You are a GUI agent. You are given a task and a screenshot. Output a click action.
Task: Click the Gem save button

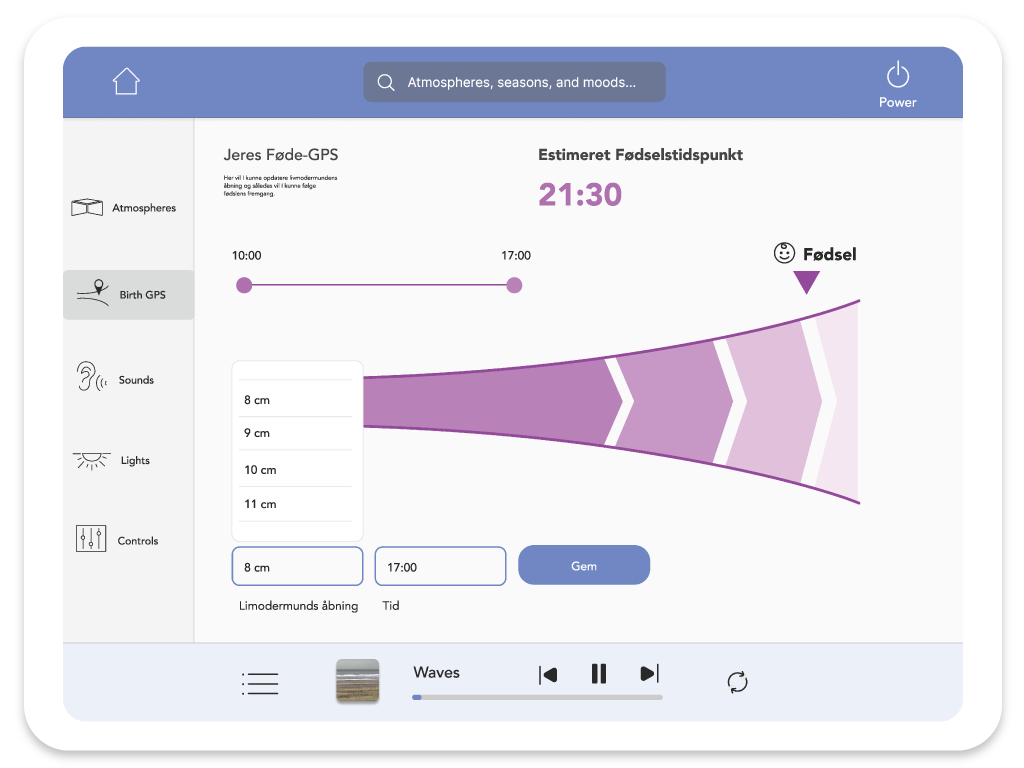click(x=584, y=566)
